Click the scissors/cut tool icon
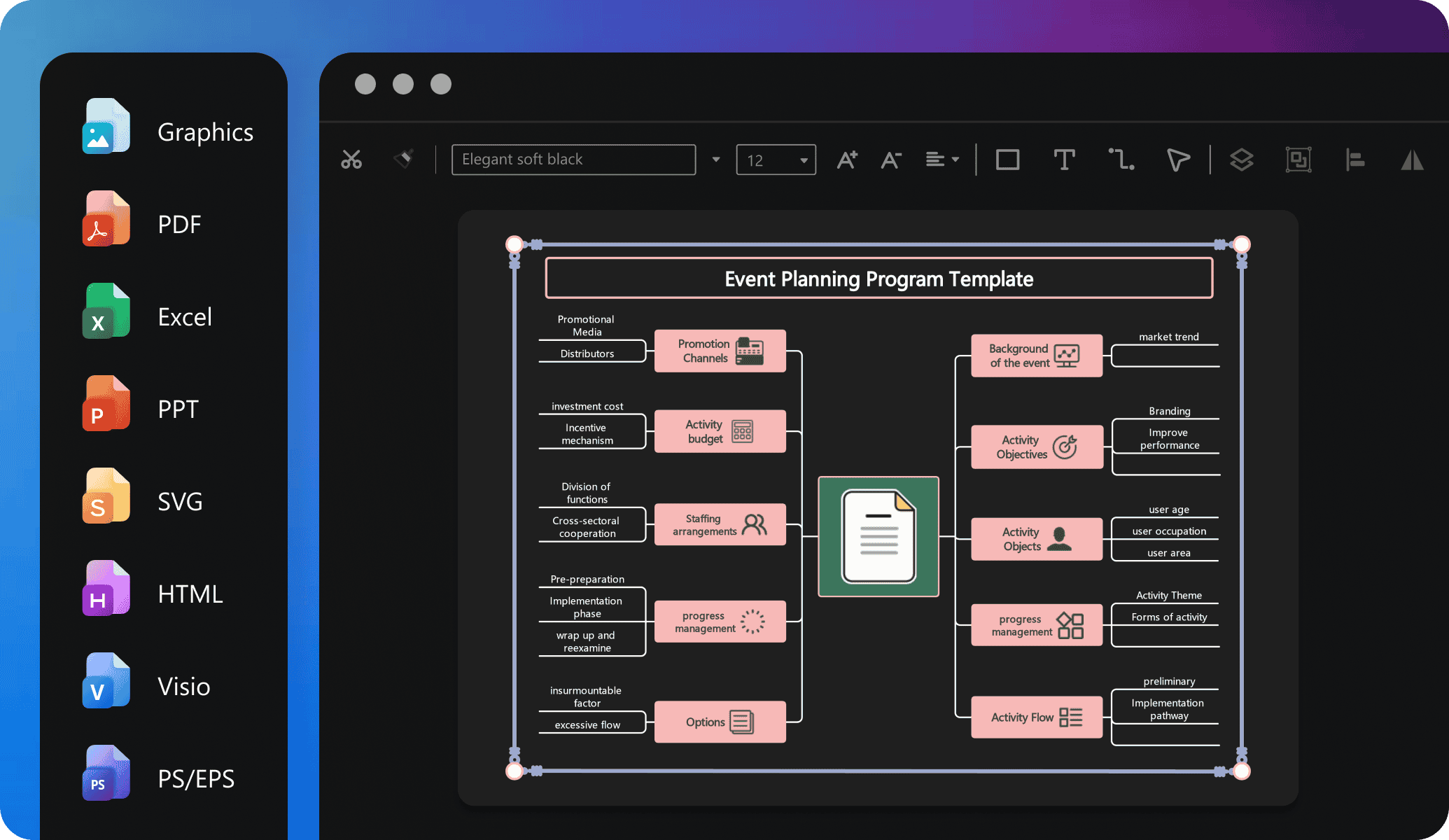 (x=351, y=159)
